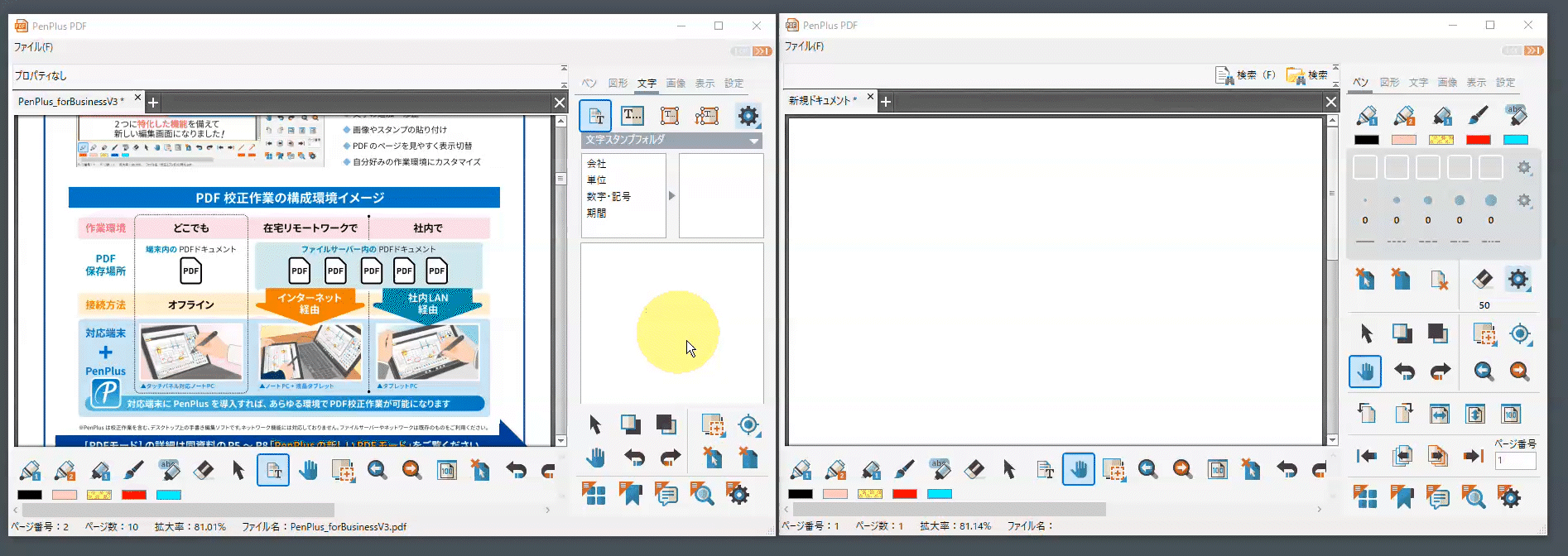Screen dimensions: 1568x556
Task: Select 単位 in the stamp folder list
Action: tap(596, 180)
